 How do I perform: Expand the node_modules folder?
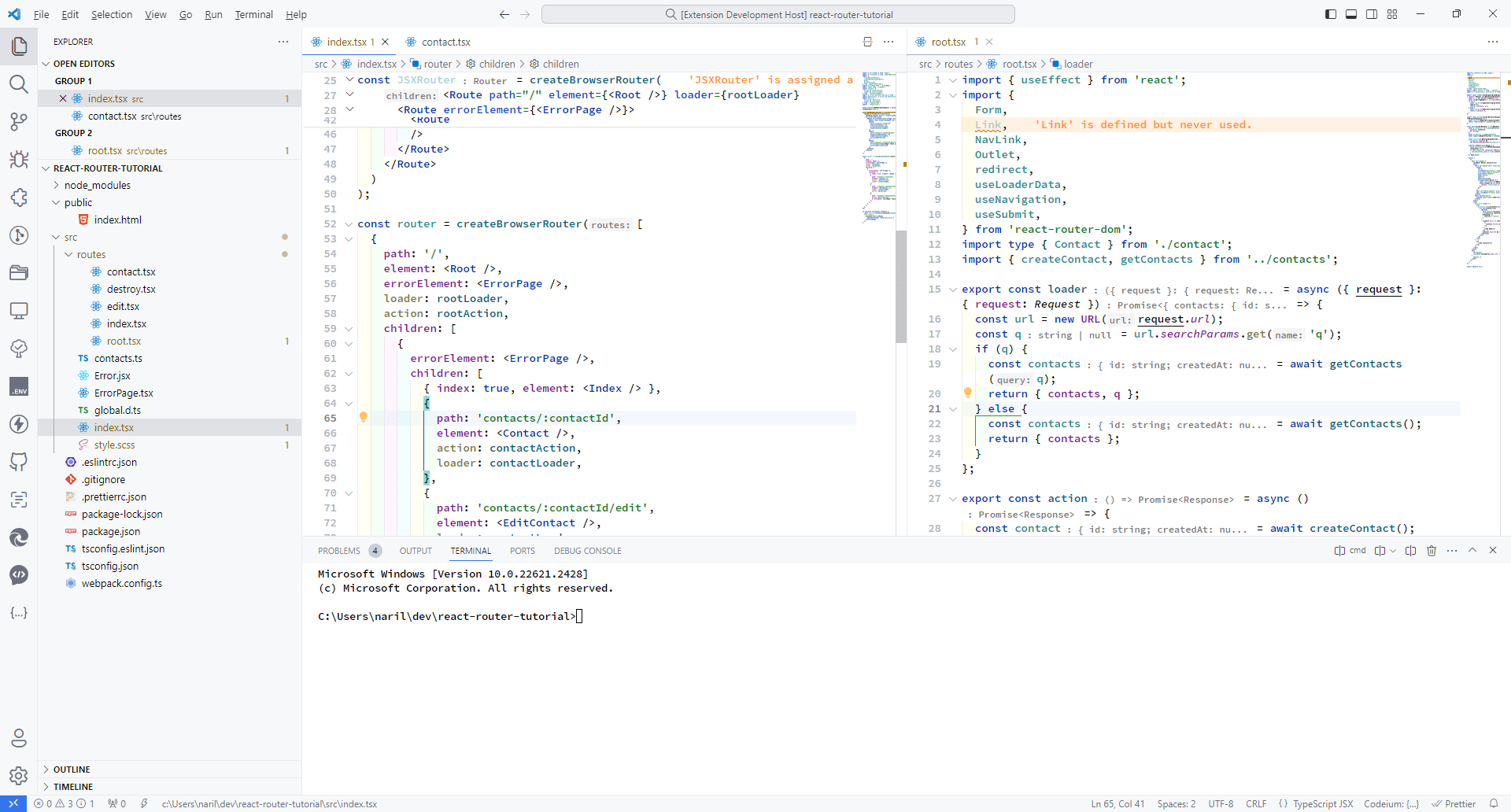[x=97, y=185]
